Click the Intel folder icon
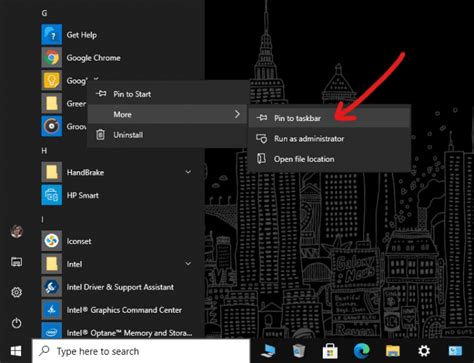The width and height of the screenshot is (474, 363). 52,264
